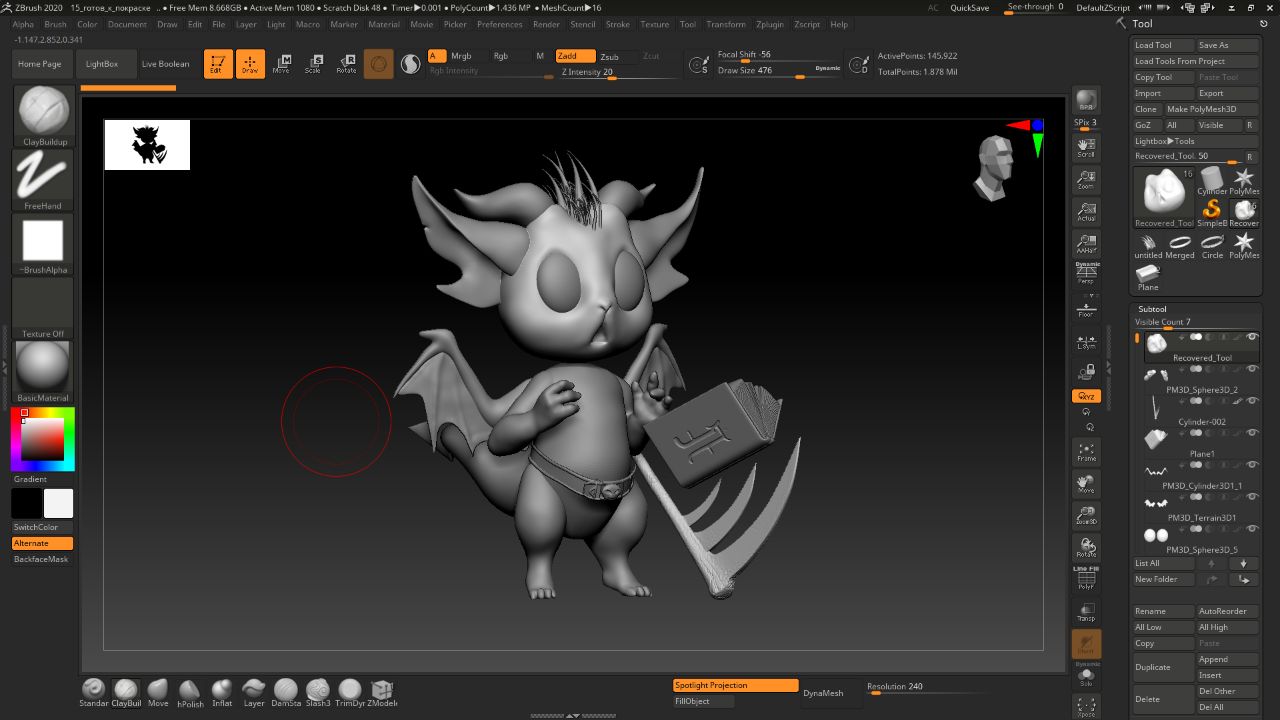Screen dimensions: 1280x720
Task: Open the Render menu
Action: (546, 24)
